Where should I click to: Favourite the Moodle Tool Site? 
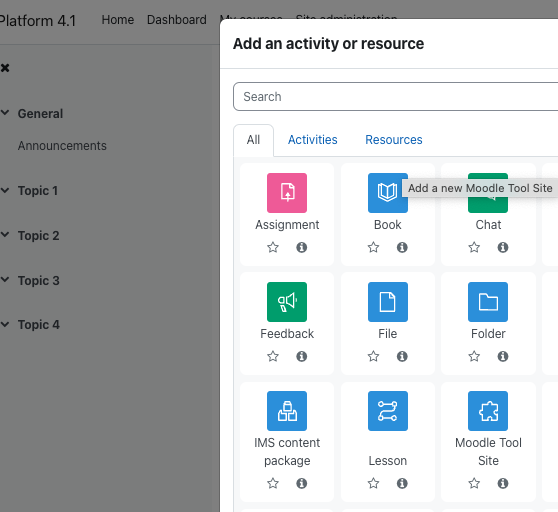tap(474, 483)
